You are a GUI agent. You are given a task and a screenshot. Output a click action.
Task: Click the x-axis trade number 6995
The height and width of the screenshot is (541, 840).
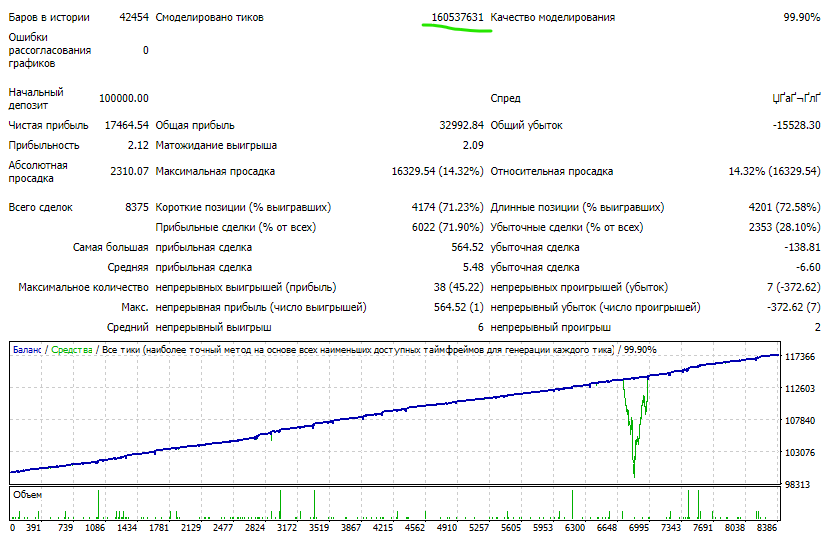pyautogui.click(x=639, y=528)
